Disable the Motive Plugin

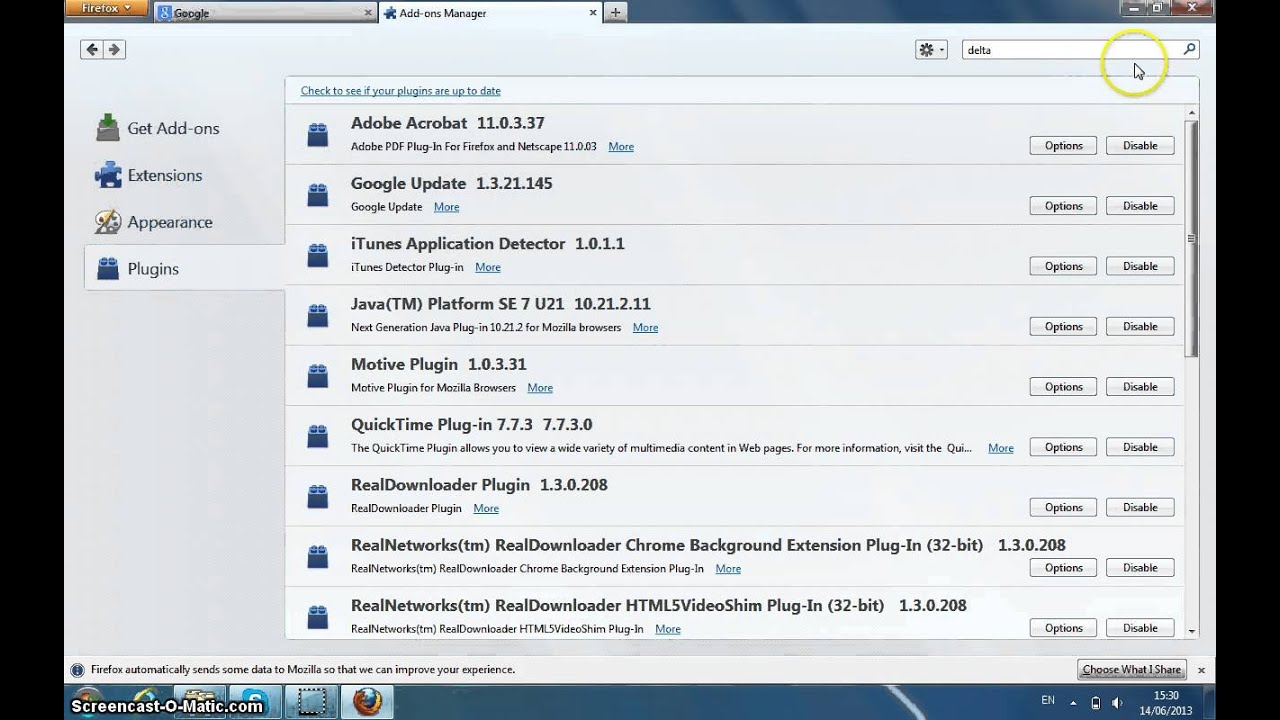pyautogui.click(x=1140, y=387)
